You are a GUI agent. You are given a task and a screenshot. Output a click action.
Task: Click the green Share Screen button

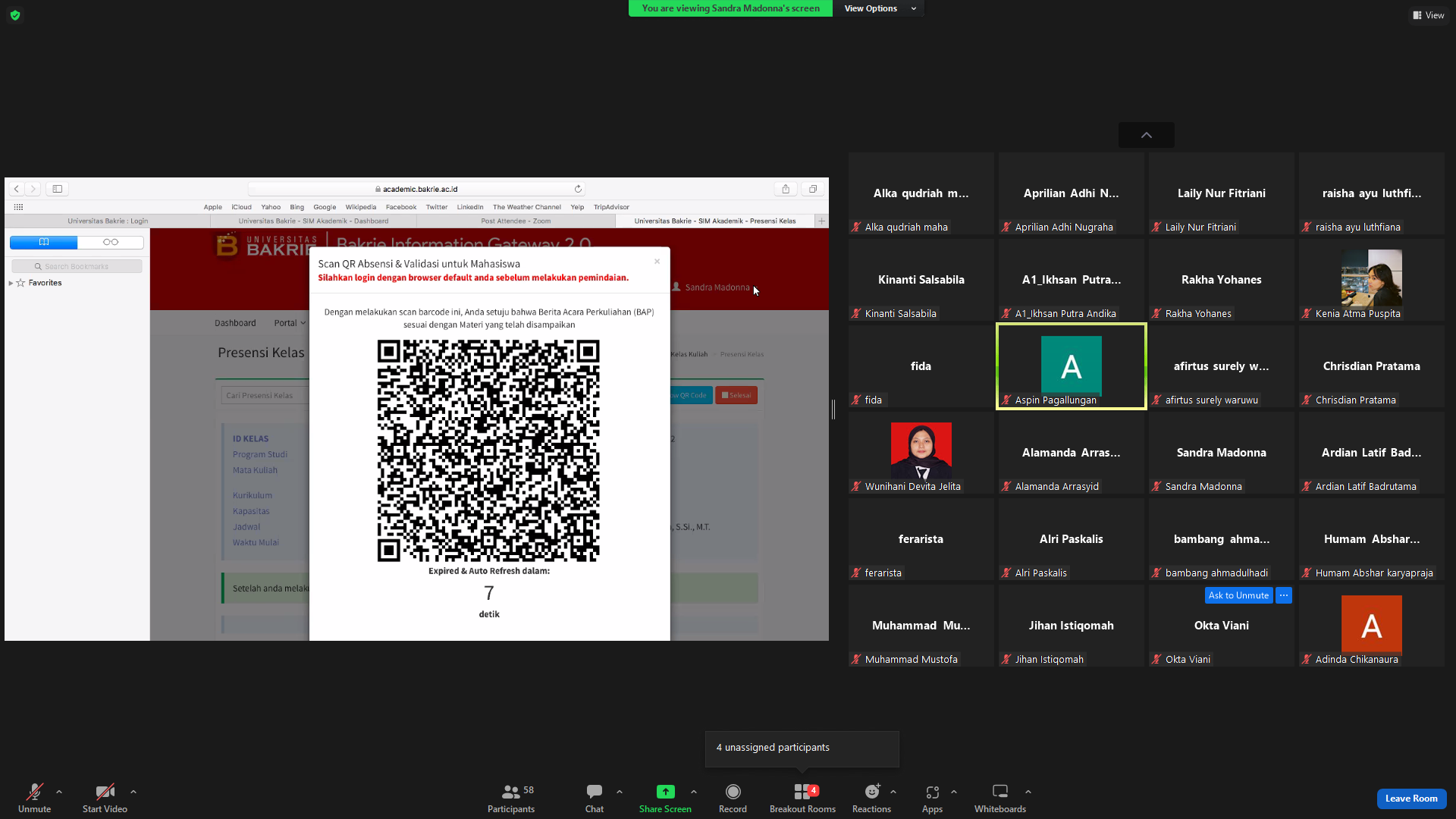click(x=665, y=798)
